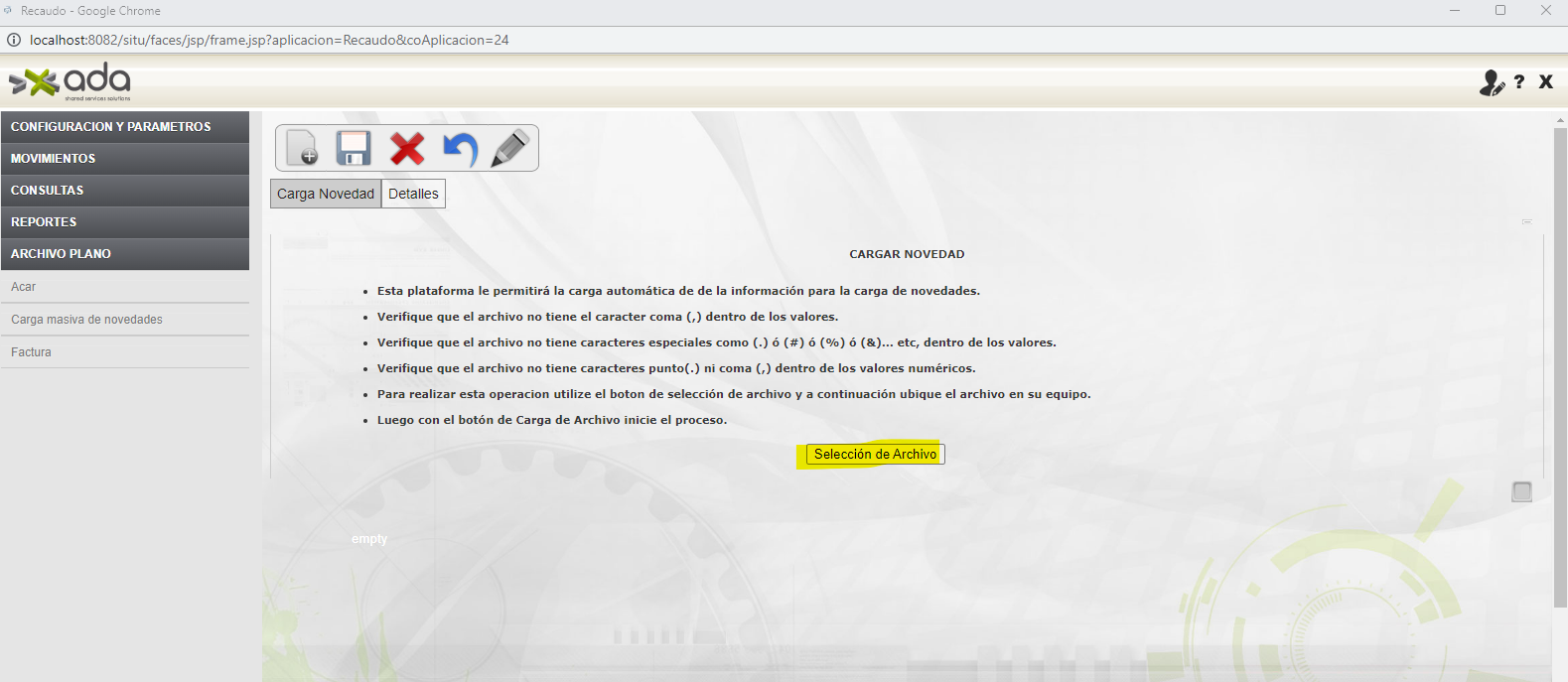Select the Carga Novedad tab

[x=326, y=194]
